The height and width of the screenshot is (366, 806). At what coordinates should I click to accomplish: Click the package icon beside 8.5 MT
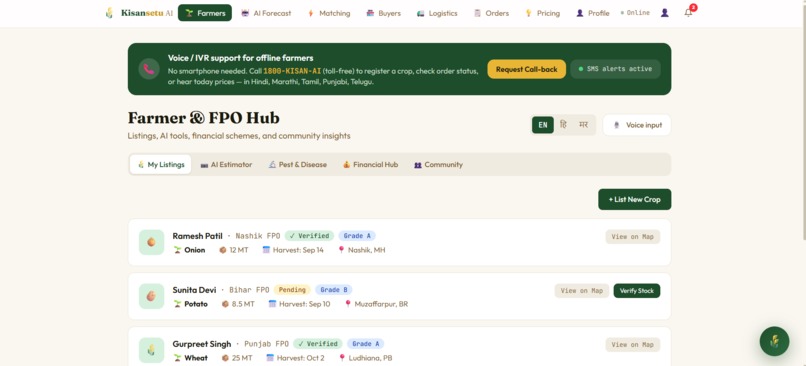[x=225, y=304]
